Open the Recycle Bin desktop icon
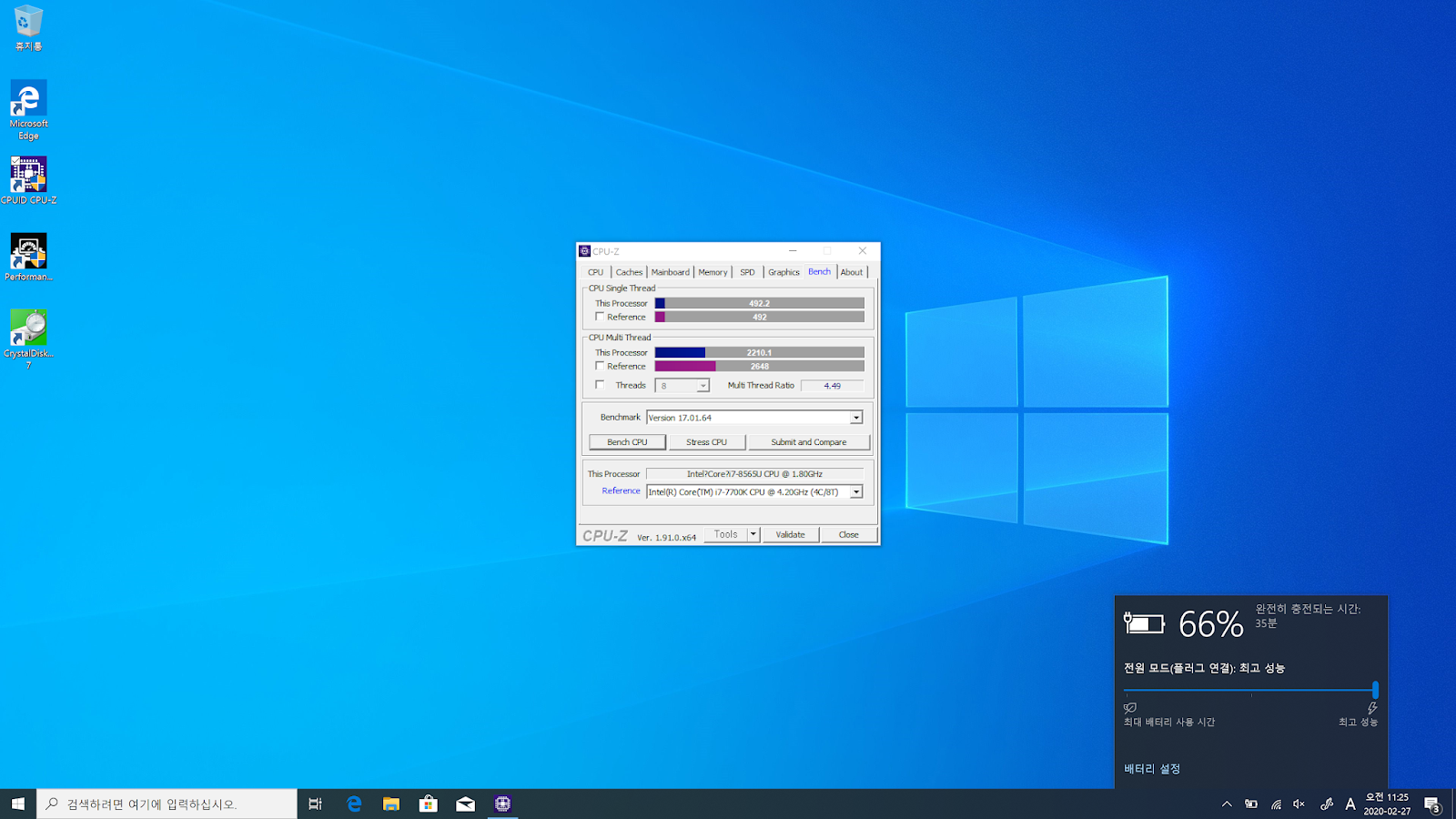Screen dimensions: 1456x819 coord(28,28)
